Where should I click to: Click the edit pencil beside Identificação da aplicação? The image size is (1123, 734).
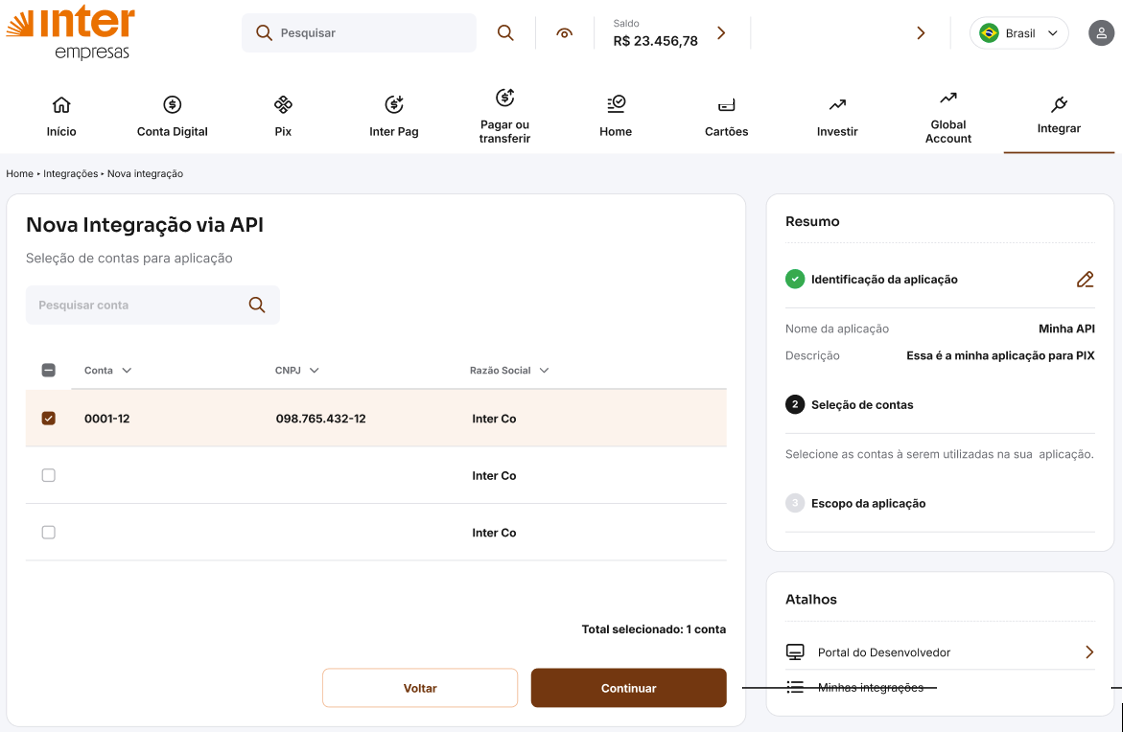1085,280
